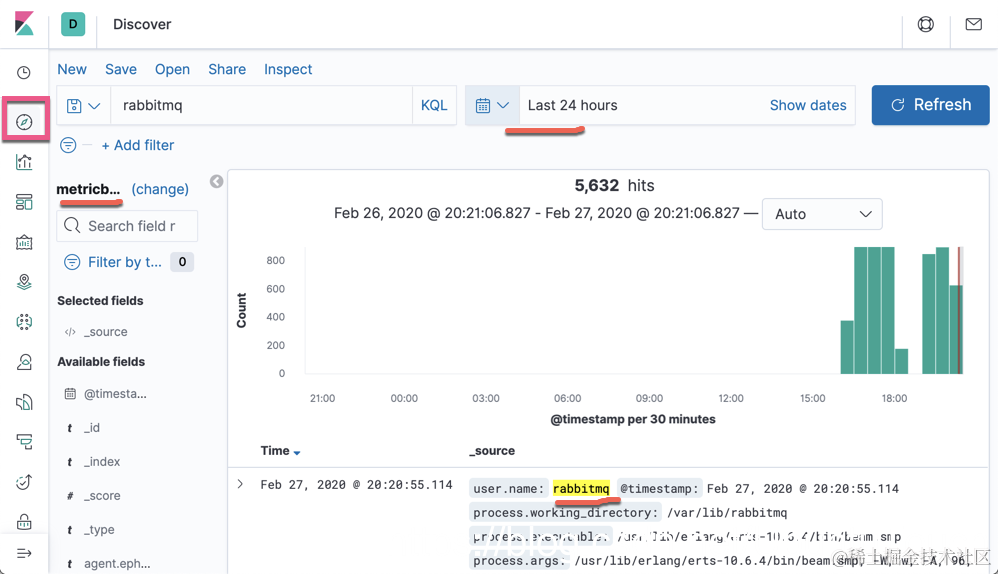Image resolution: width=998 pixels, height=574 pixels.
Task: Open Dashboard icon in sidebar
Action: pos(24,202)
